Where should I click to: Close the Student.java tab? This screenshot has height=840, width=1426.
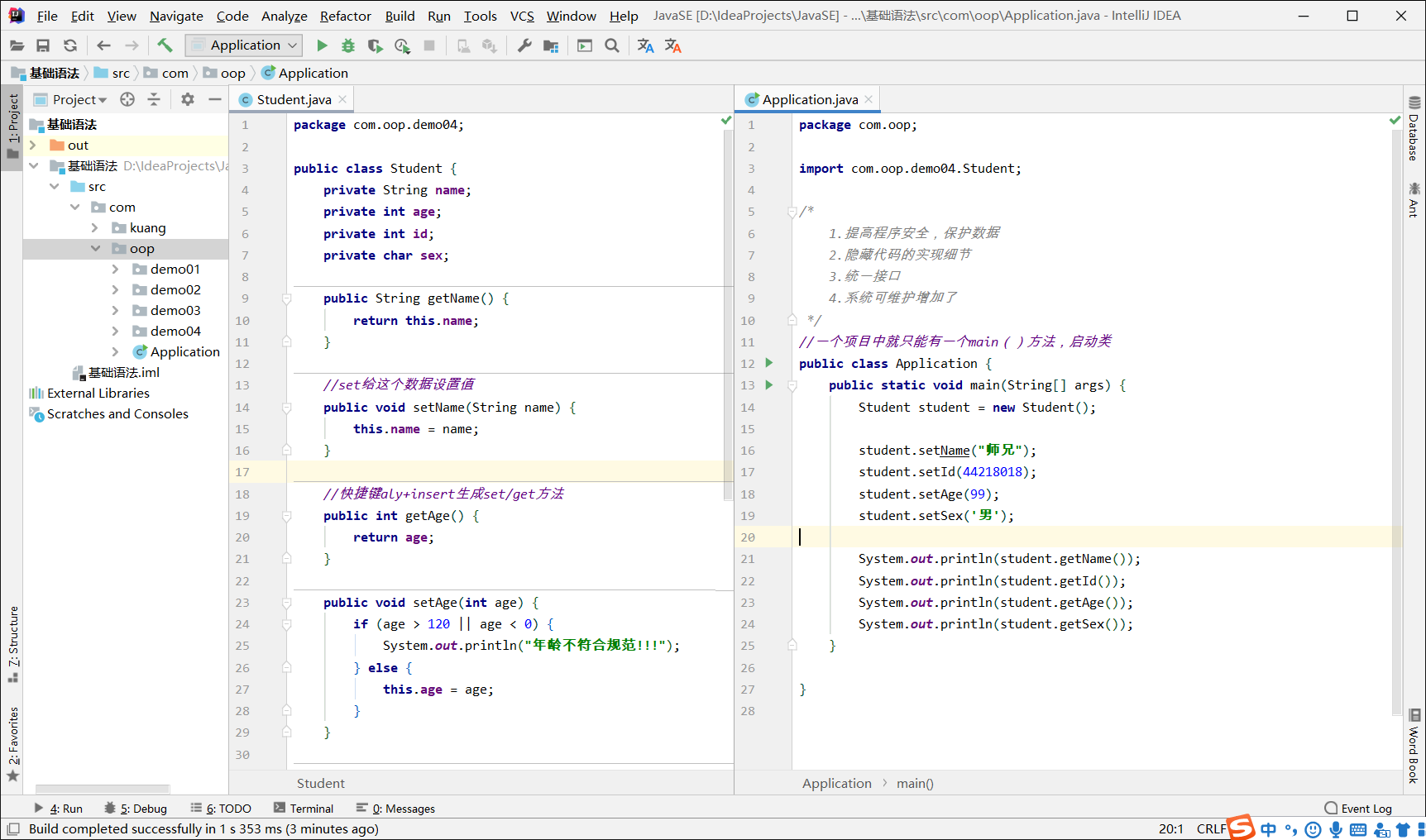pyautogui.click(x=342, y=99)
